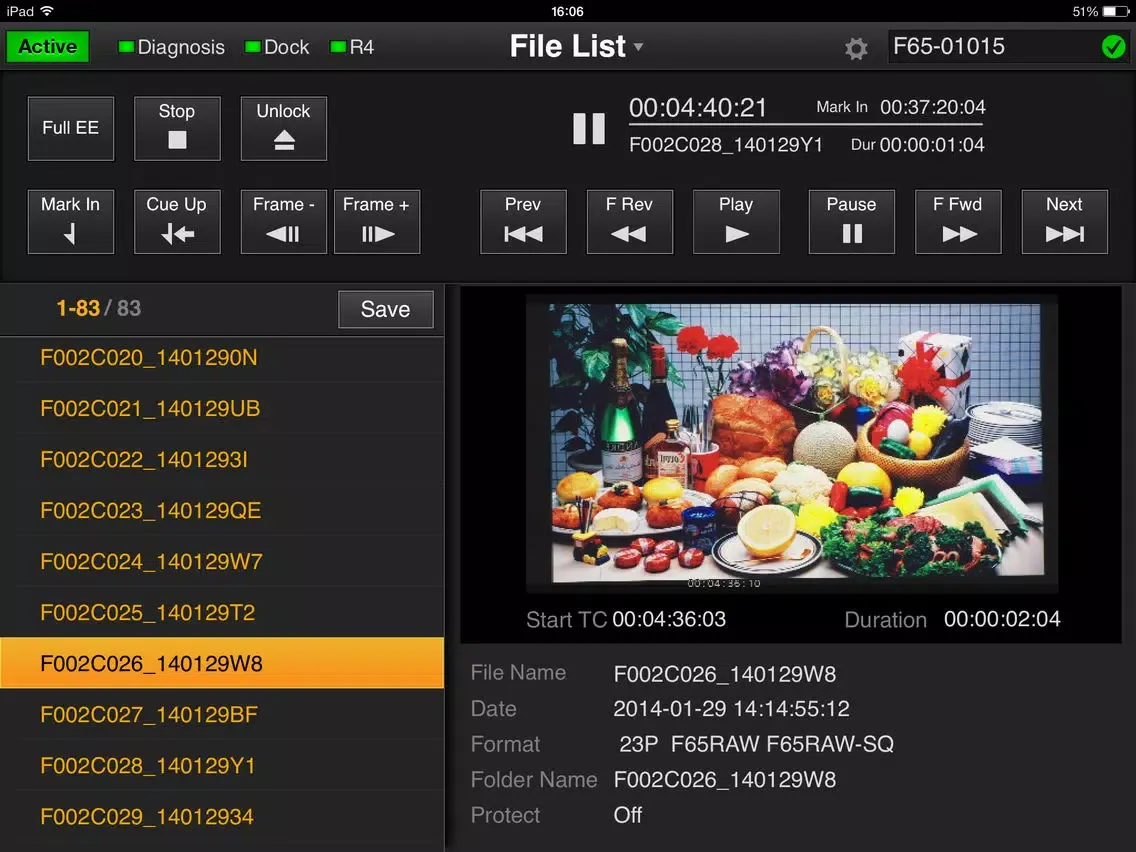Tap the 1-83 / 83 clip counter
This screenshot has height=852, width=1136.
pos(99,309)
